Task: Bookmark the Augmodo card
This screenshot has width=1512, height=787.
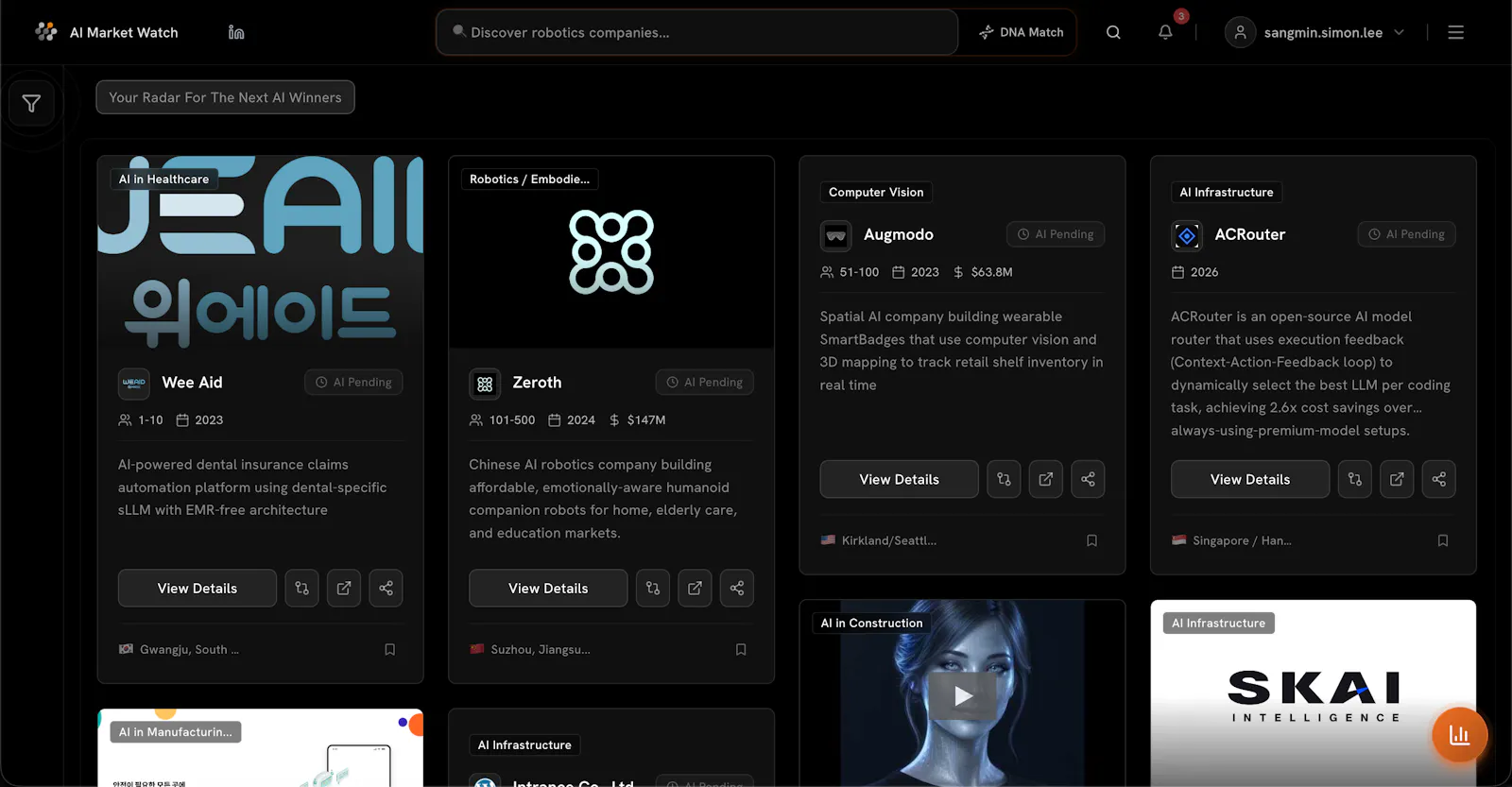Action: [x=1091, y=540]
